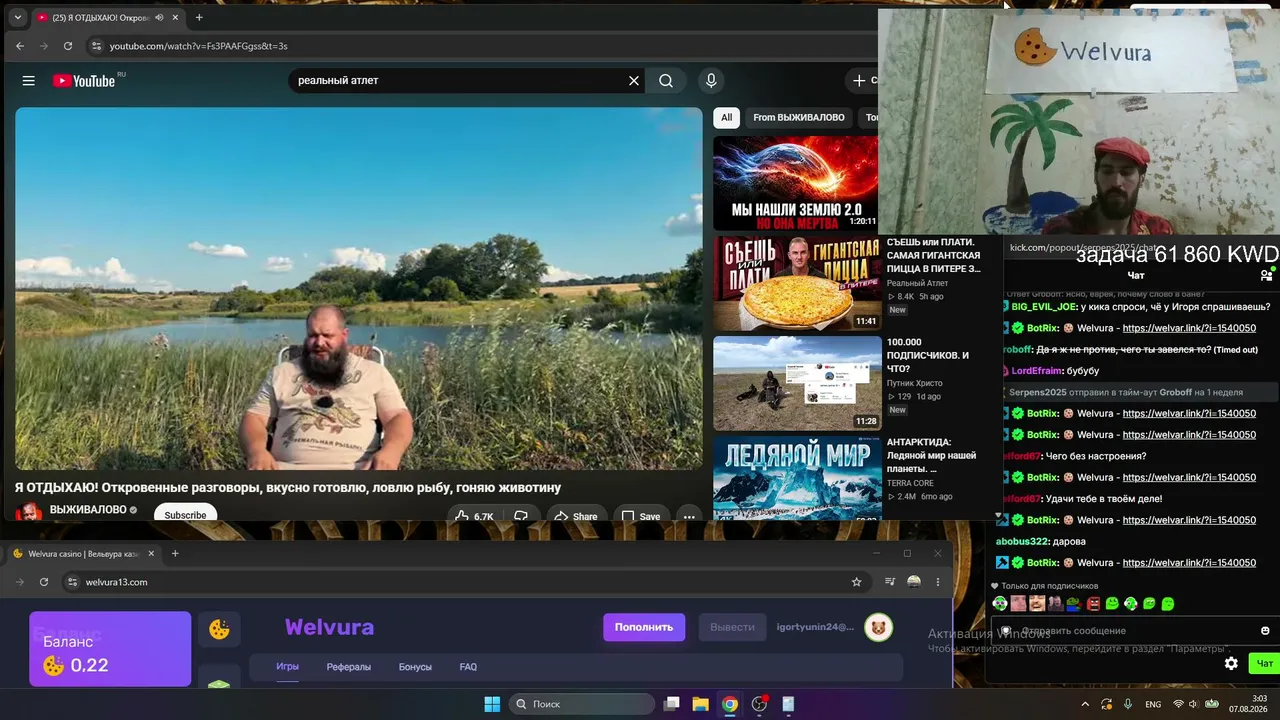Open Chrome three-dot menu in Welvura window
This screenshot has height=720, width=1280.
point(938,582)
